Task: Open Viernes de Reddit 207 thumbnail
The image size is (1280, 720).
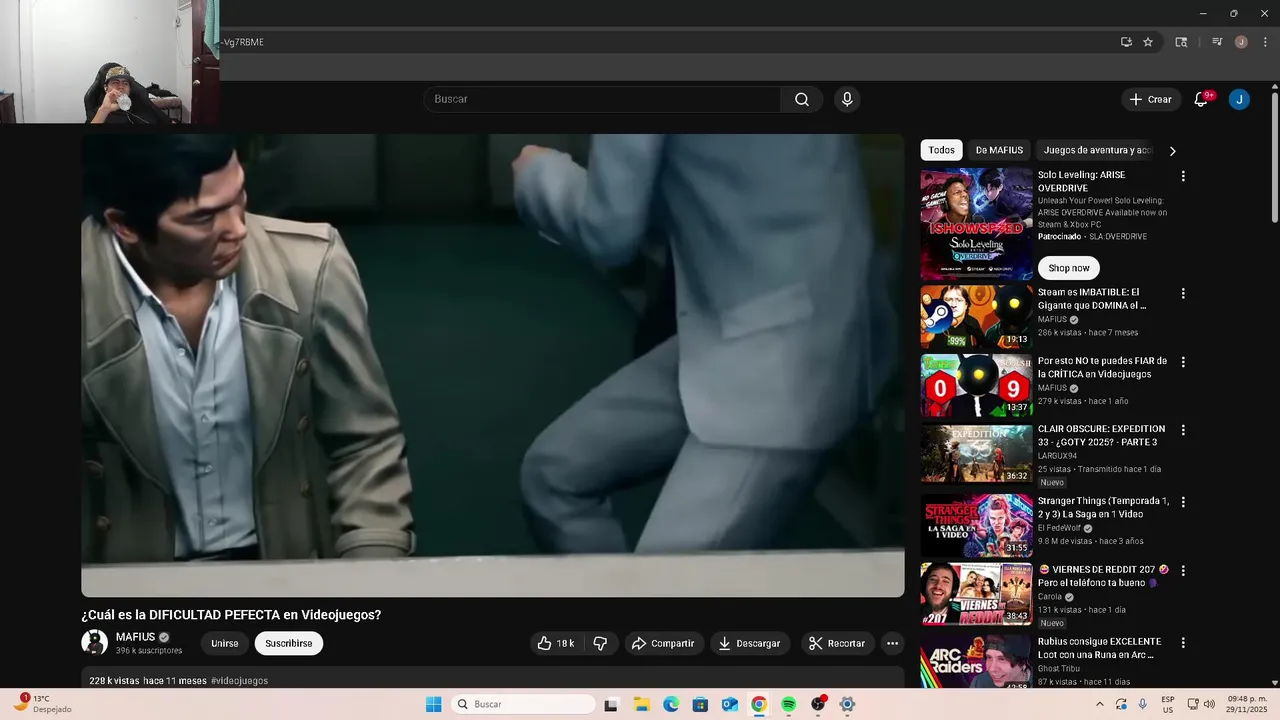Action: click(x=976, y=594)
